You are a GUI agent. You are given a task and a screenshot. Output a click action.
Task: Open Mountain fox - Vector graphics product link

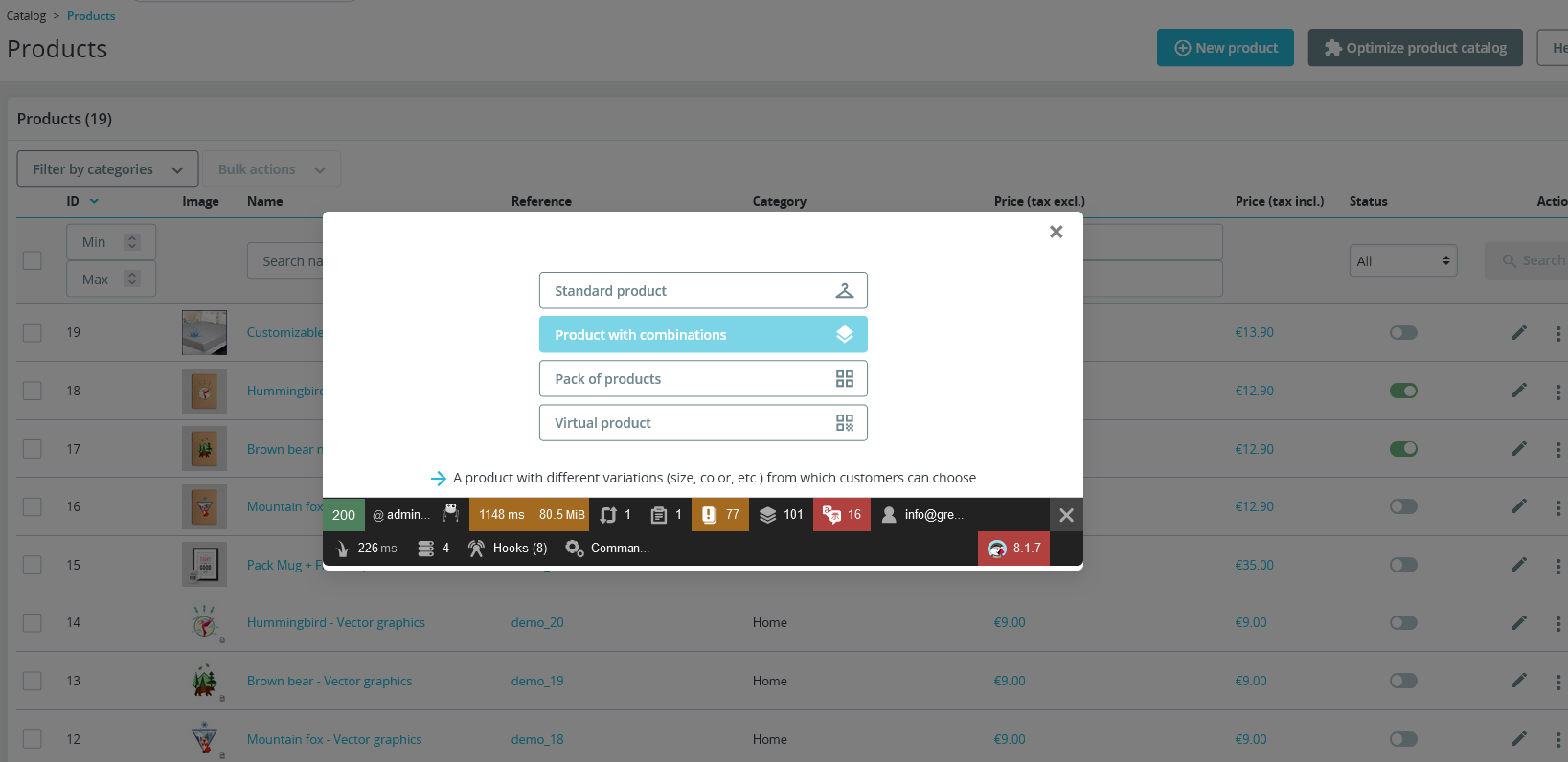[334, 739]
